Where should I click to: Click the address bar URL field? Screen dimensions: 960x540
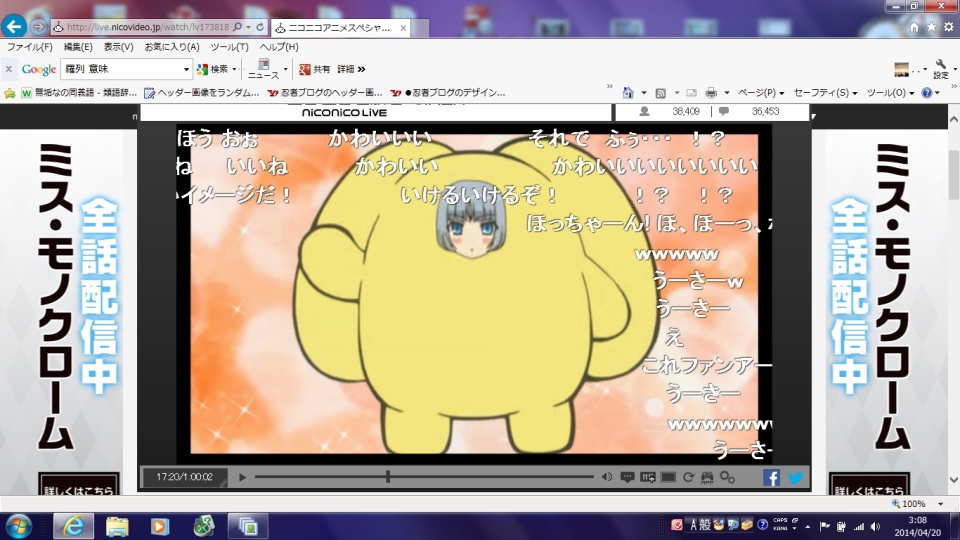pyautogui.click(x=148, y=27)
